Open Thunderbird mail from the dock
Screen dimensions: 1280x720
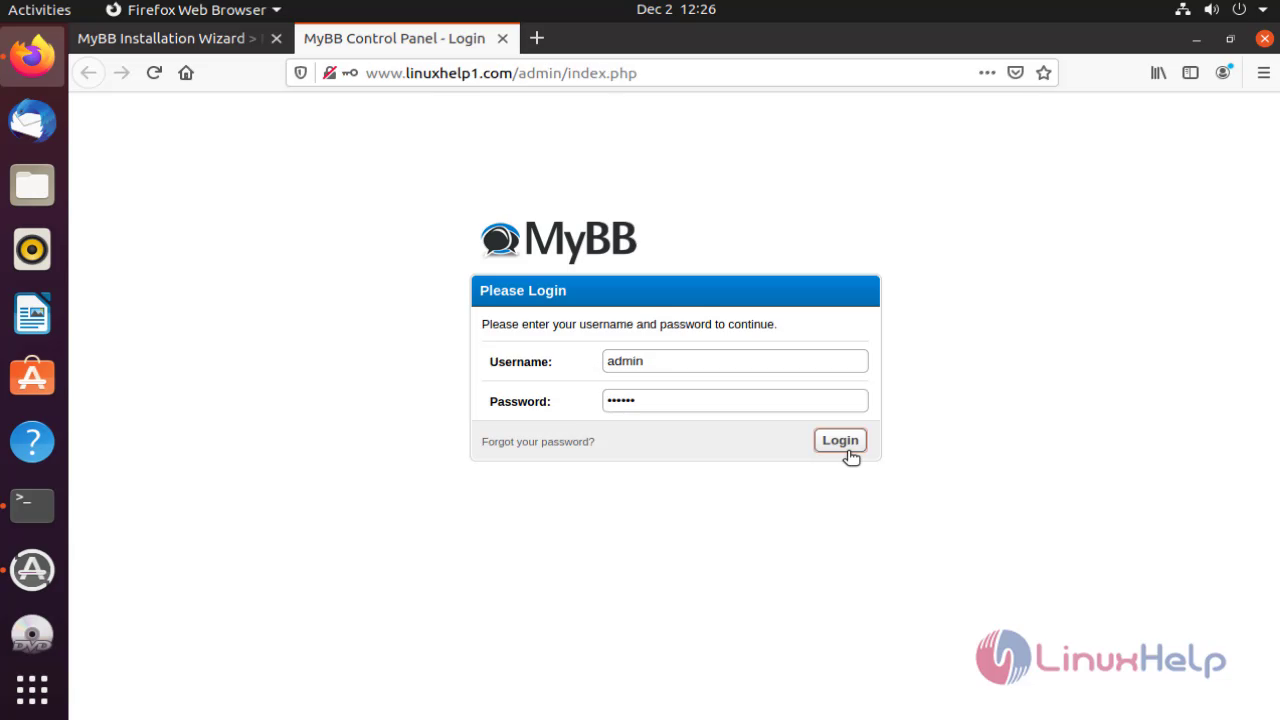click(x=33, y=121)
